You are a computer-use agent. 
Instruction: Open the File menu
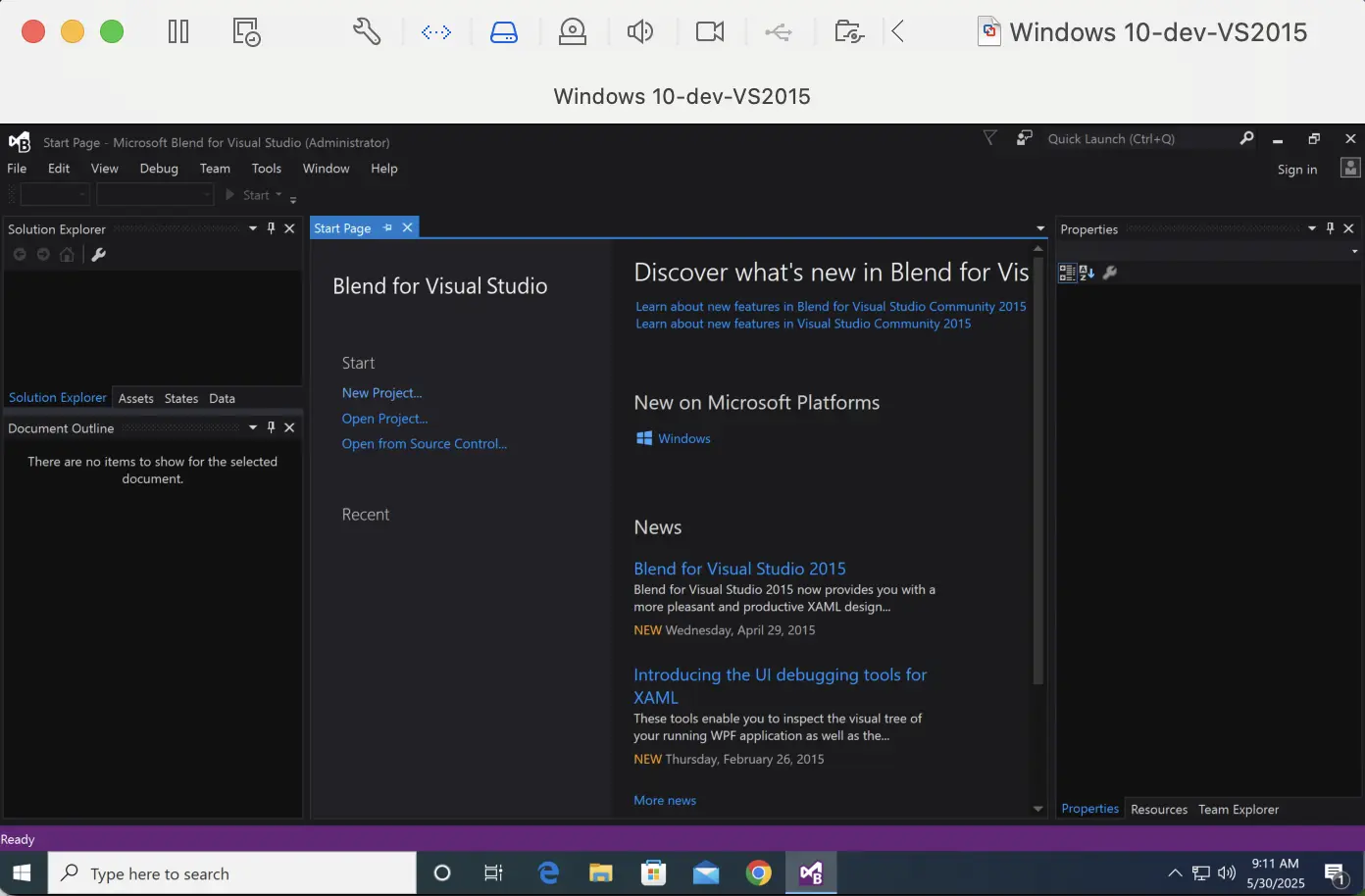17,169
